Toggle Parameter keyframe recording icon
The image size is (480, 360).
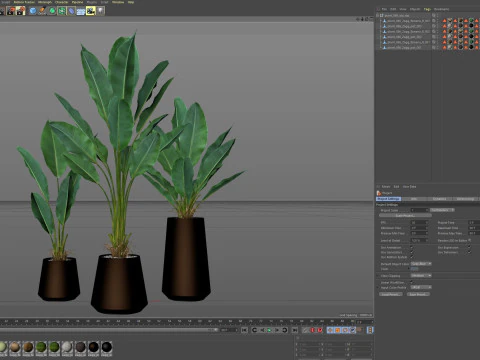pyautogui.click(x=353, y=330)
